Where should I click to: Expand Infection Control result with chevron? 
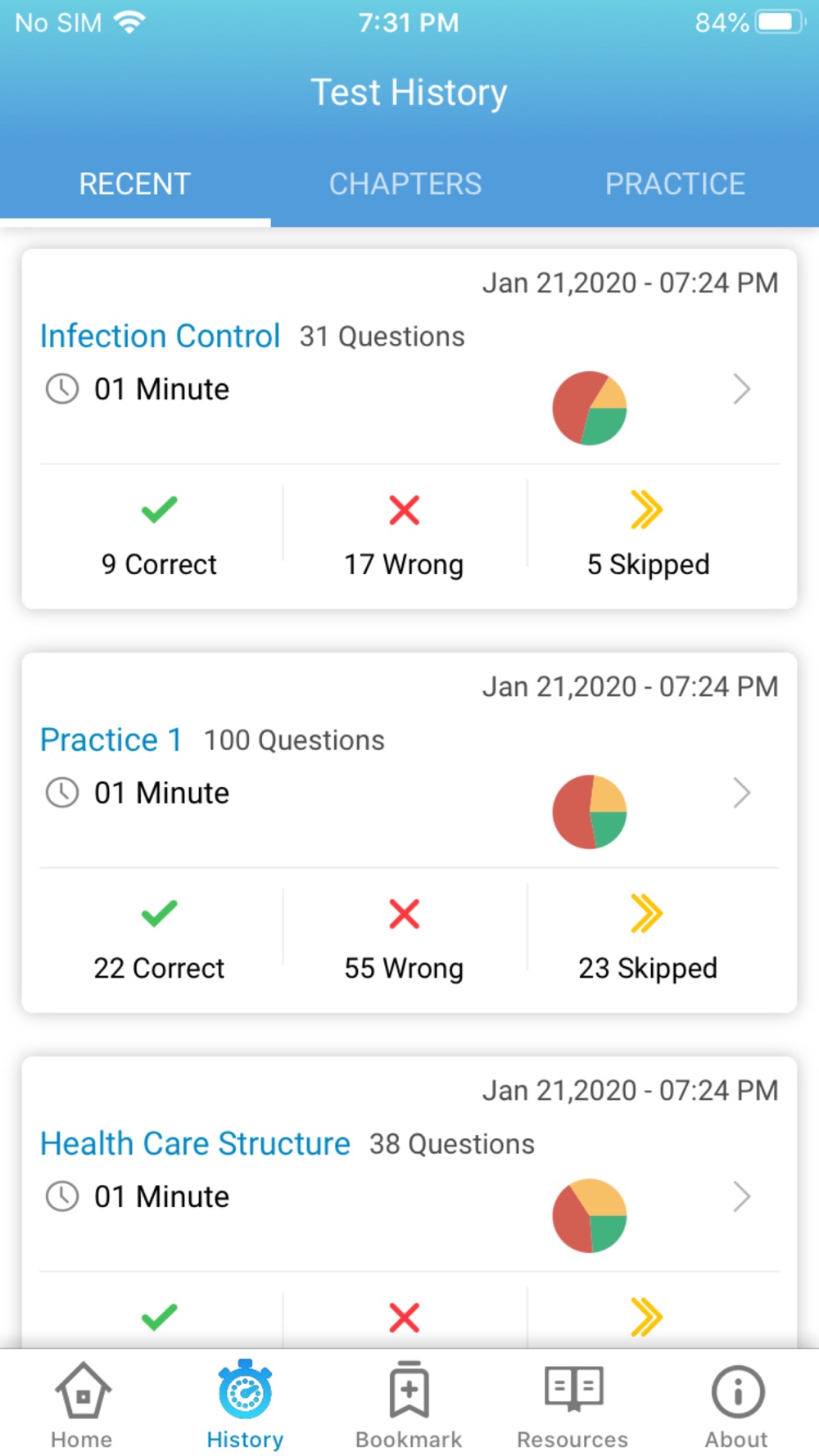coord(741,389)
